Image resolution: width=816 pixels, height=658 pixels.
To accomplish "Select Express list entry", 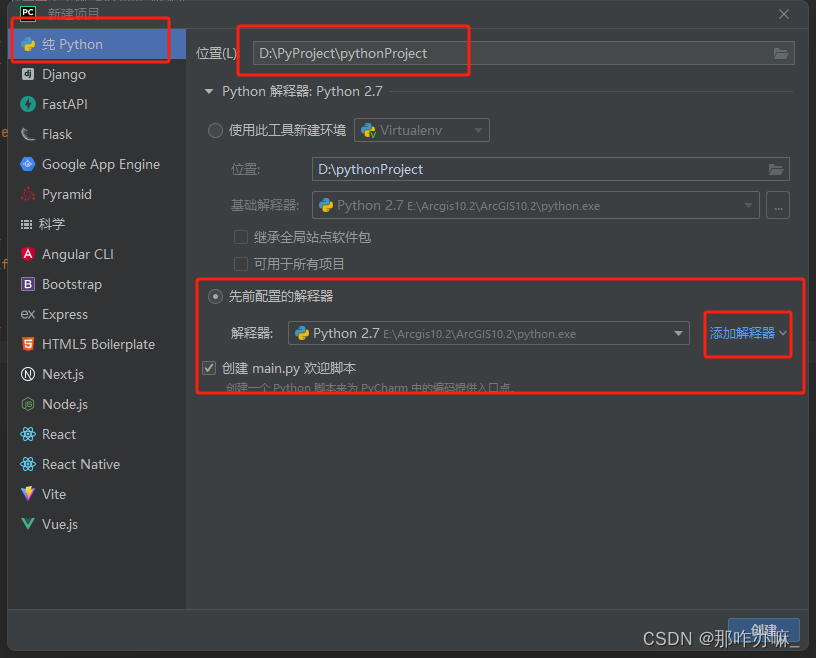I will pos(97,314).
